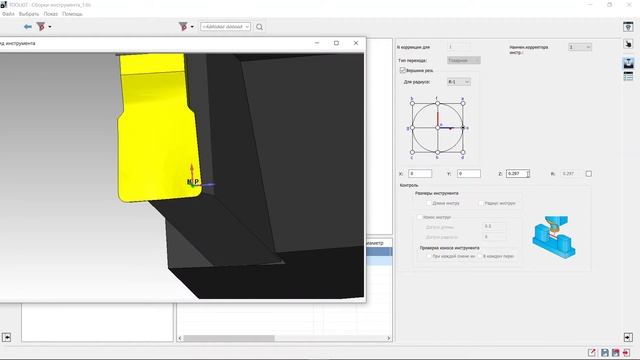Click the Y coordinate input field
Viewport: 640px width, 360px height.
click(x=469, y=174)
